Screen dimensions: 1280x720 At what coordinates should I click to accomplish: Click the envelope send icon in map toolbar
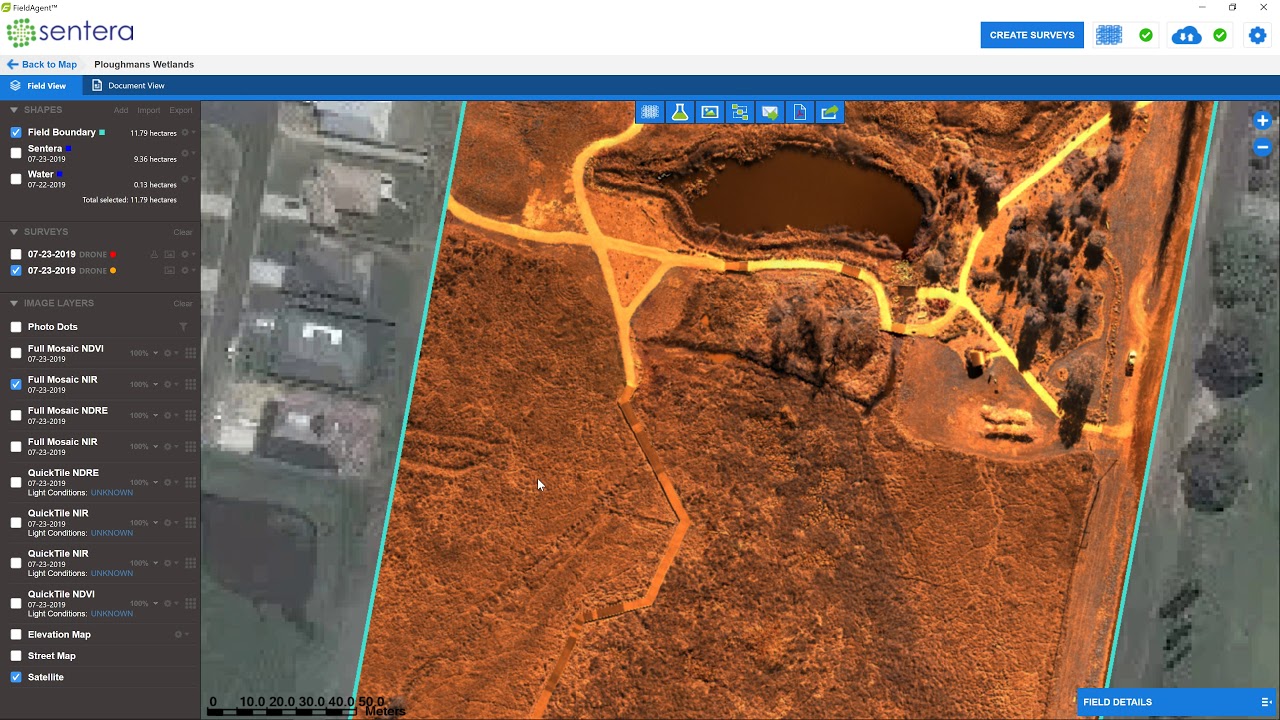point(770,113)
